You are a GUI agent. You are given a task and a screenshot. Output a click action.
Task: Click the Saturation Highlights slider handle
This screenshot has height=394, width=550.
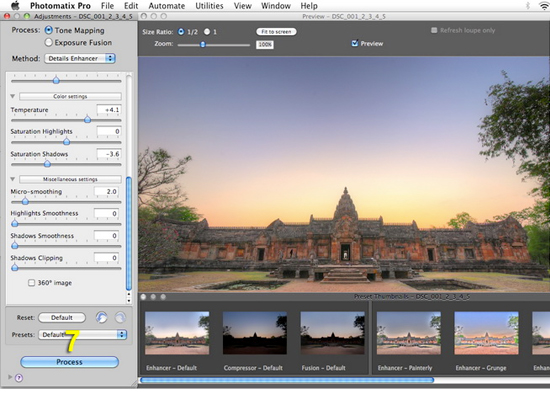(x=66, y=141)
